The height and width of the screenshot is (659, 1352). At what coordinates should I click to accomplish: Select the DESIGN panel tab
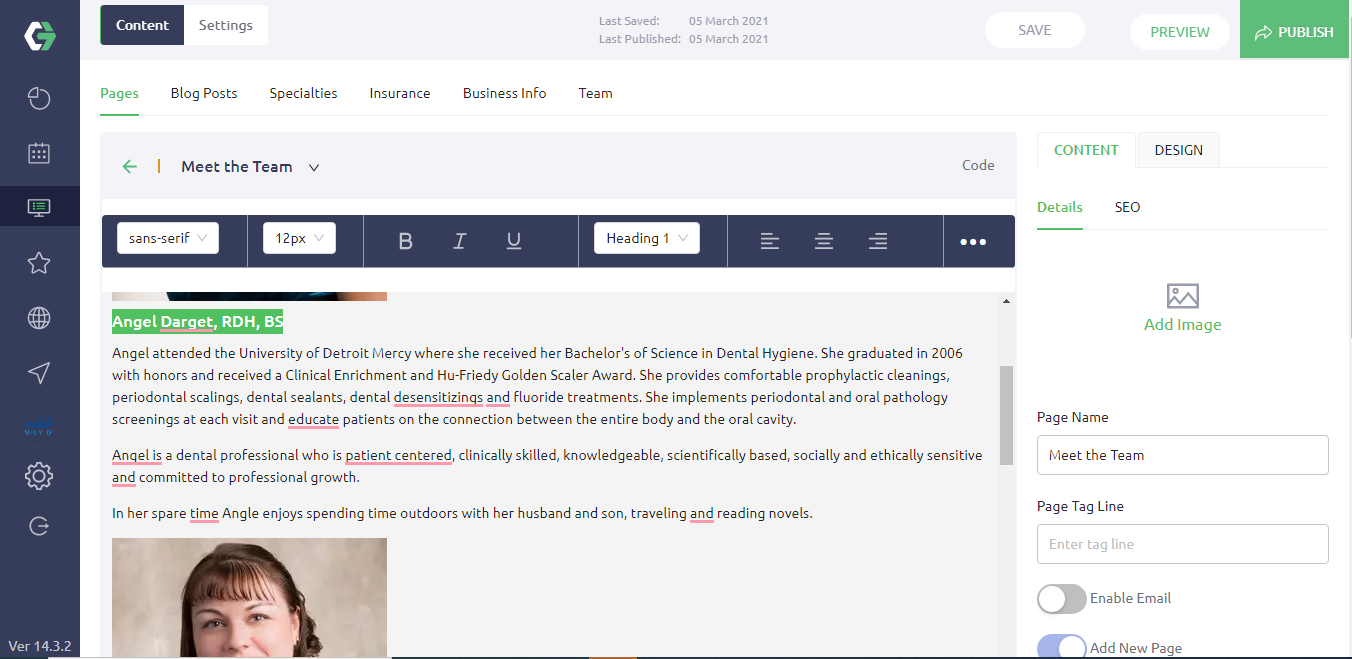[1179, 150]
